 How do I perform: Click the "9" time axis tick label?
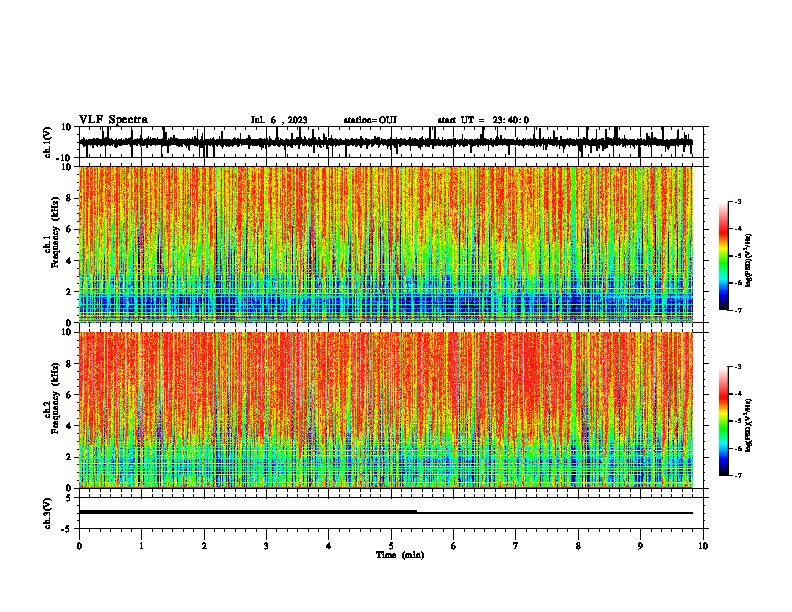coord(640,546)
